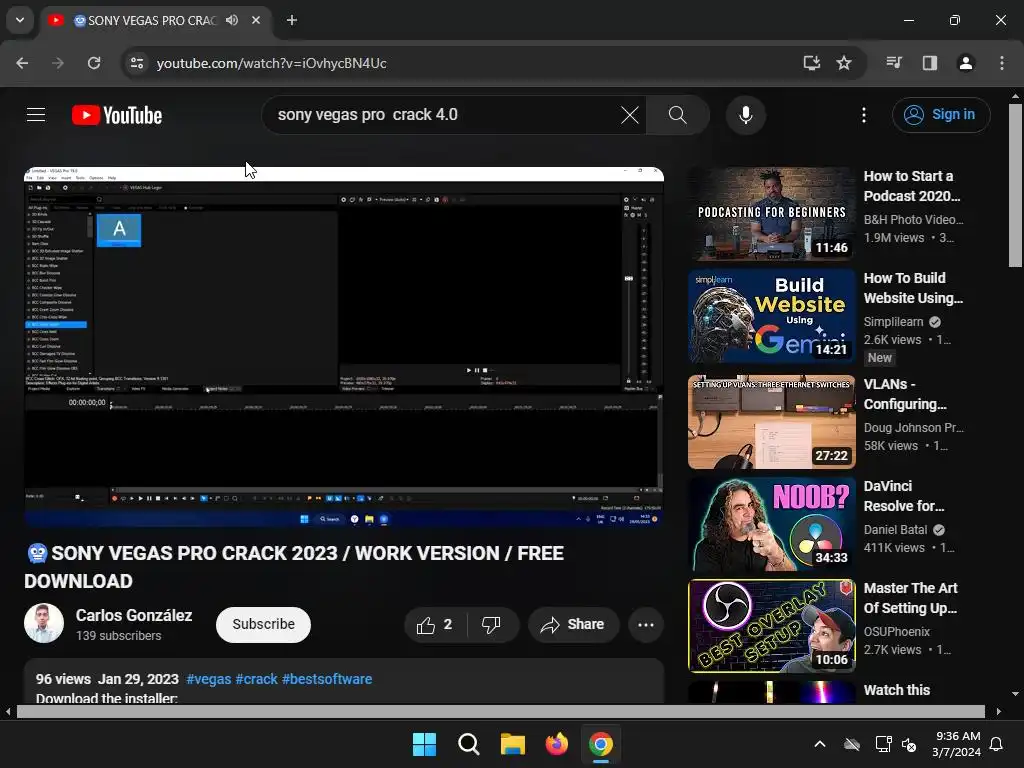The image size is (1024, 768).
Task: Bookmark this page with the star
Action: (x=844, y=63)
